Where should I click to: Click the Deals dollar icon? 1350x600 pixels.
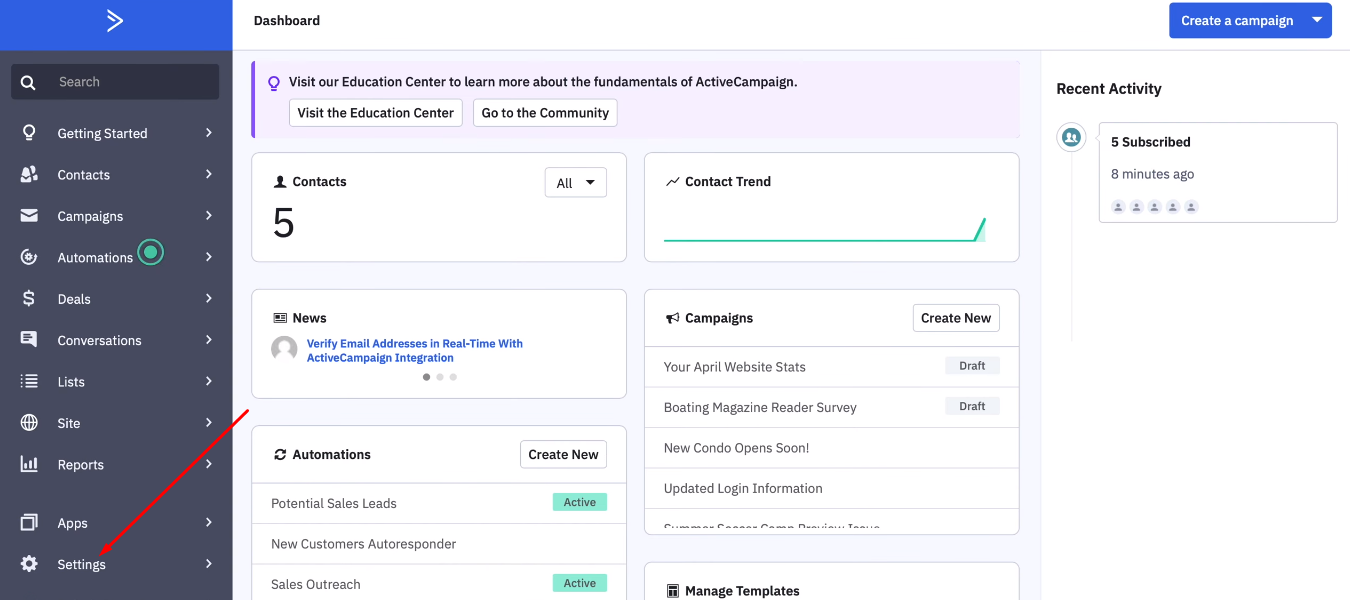pyautogui.click(x=29, y=299)
